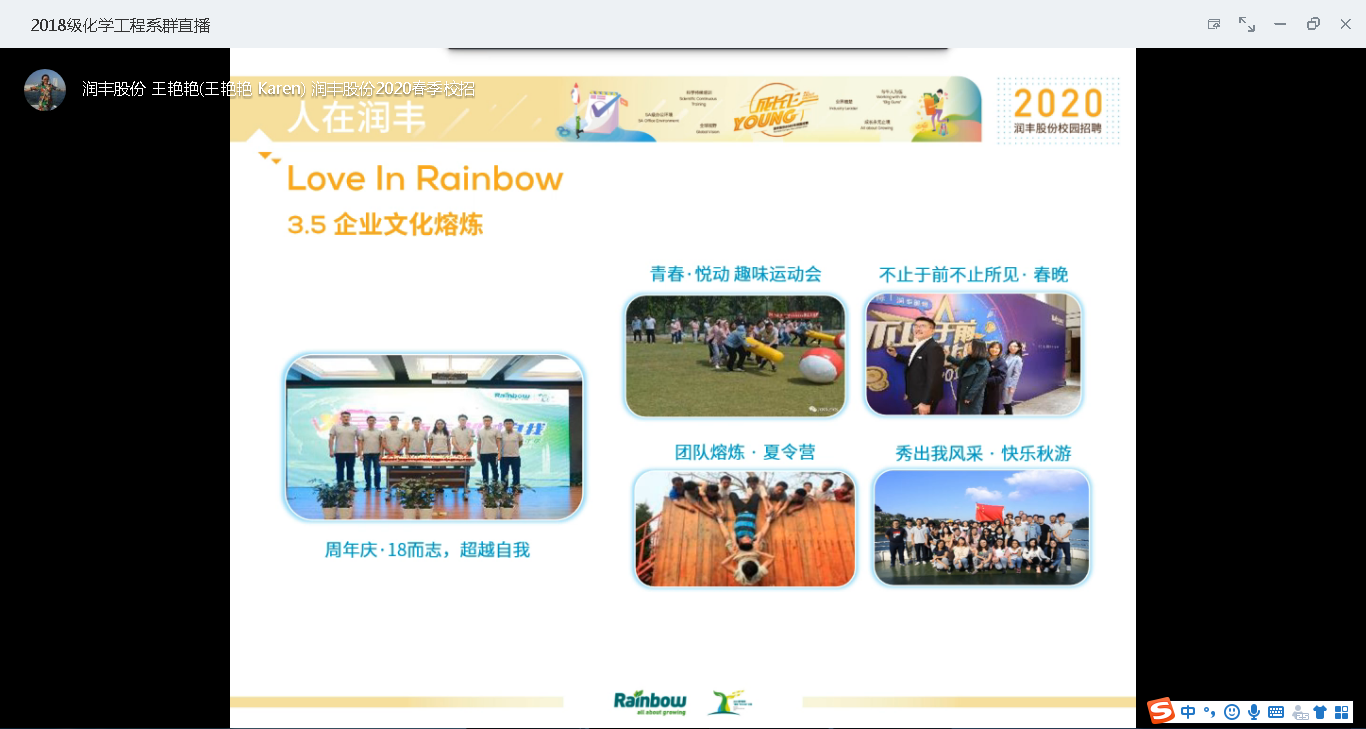Click the 夏令营 team training photo

[x=744, y=528]
